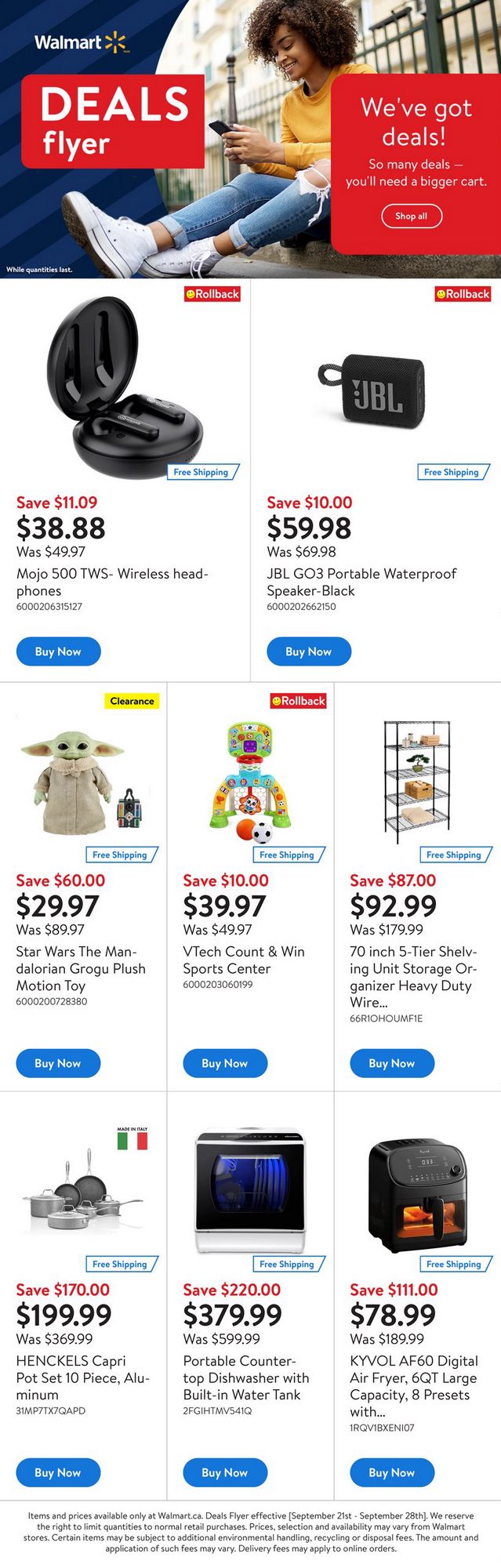The height and width of the screenshot is (1568, 501).
Task: Click the Rollback badge on VTech Sports Center
Action: coord(298,701)
